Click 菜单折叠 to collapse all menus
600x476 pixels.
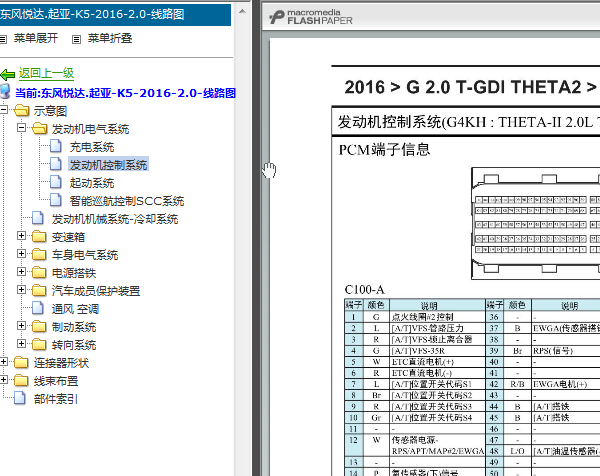coord(110,38)
